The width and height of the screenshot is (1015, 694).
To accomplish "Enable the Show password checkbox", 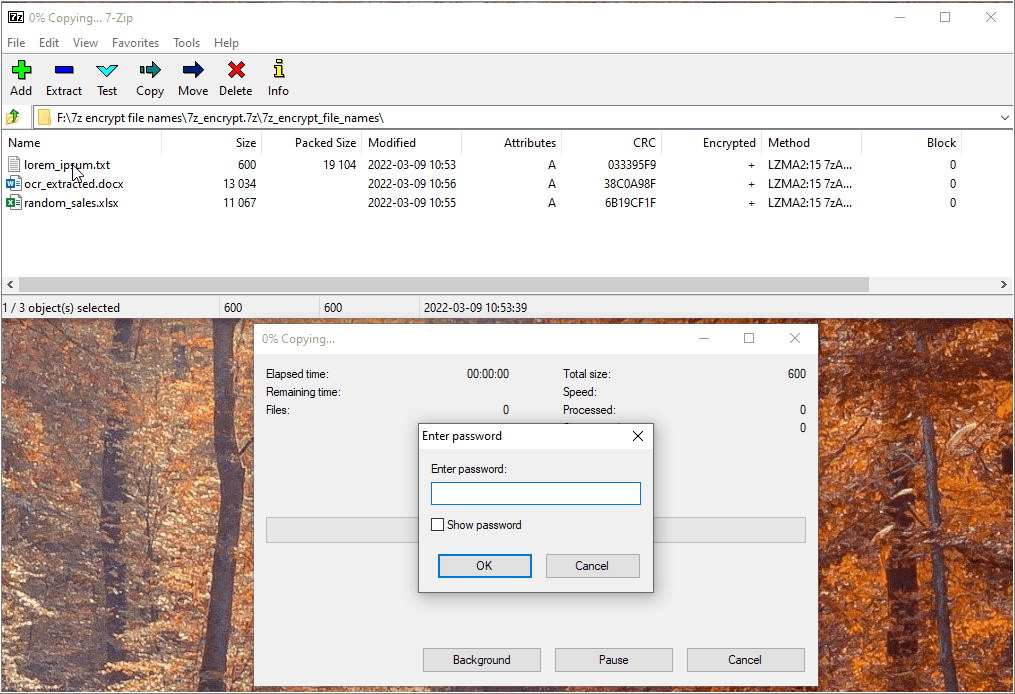I will 437,525.
